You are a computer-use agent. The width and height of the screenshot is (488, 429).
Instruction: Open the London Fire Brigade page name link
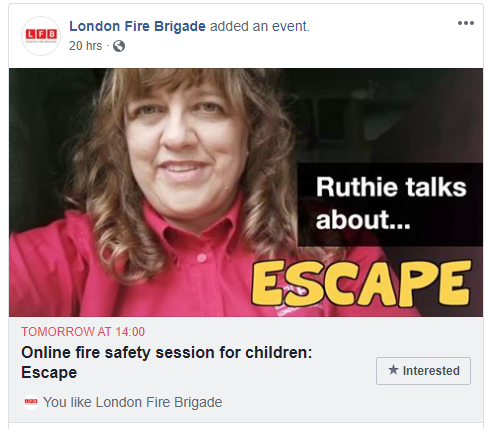[137, 26]
